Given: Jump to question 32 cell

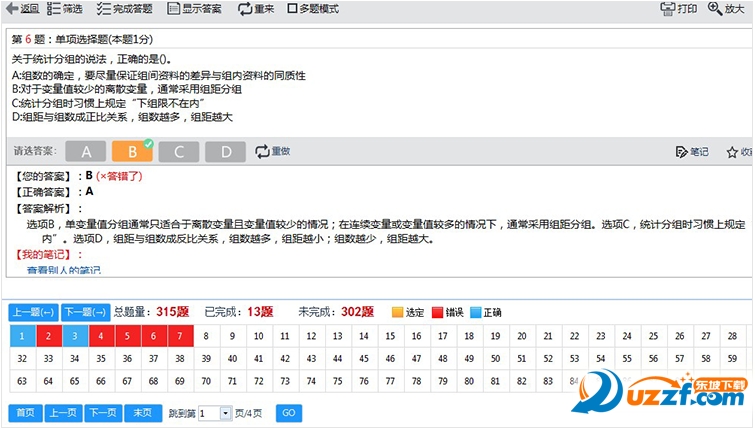Looking at the screenshot, I should tap(22, 359).
